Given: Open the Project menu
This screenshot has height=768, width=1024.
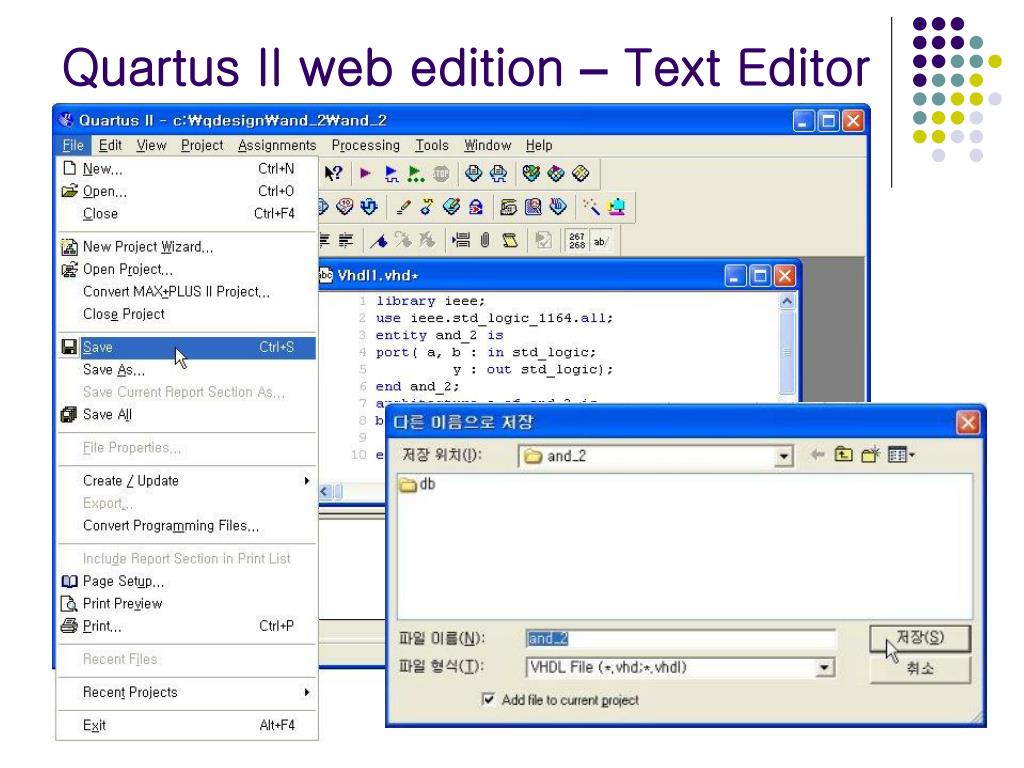Looking at the screenshot, I should 202,145.
